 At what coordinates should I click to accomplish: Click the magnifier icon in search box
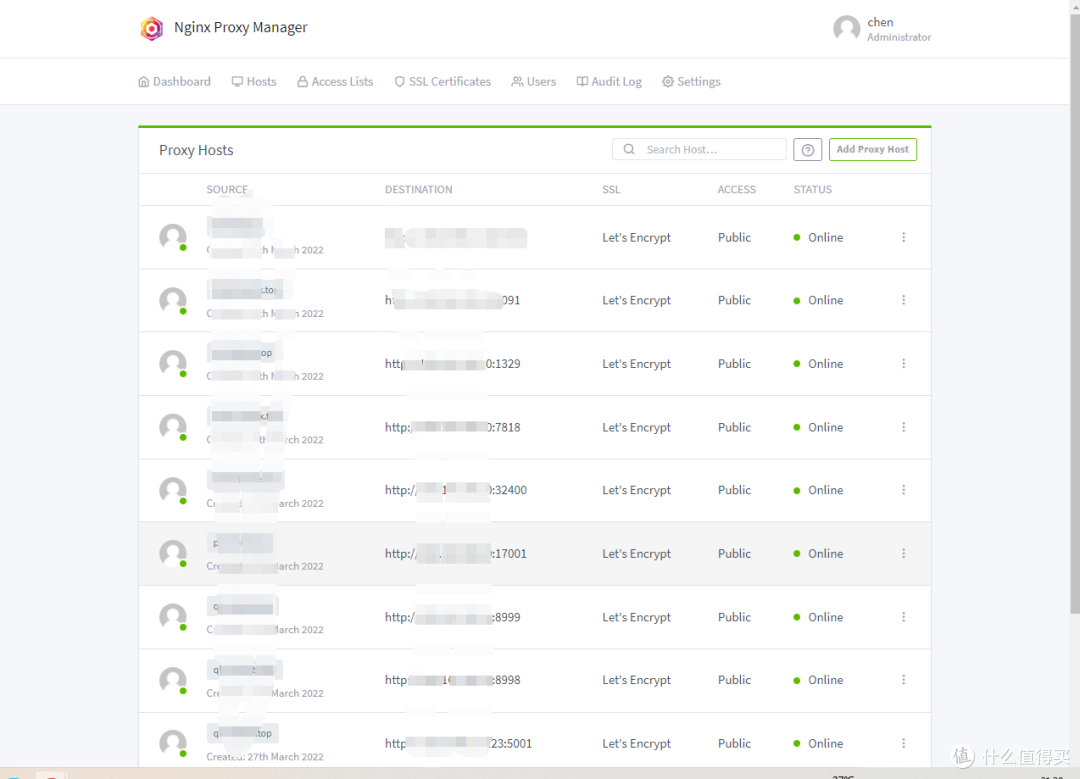coord(629,150)
